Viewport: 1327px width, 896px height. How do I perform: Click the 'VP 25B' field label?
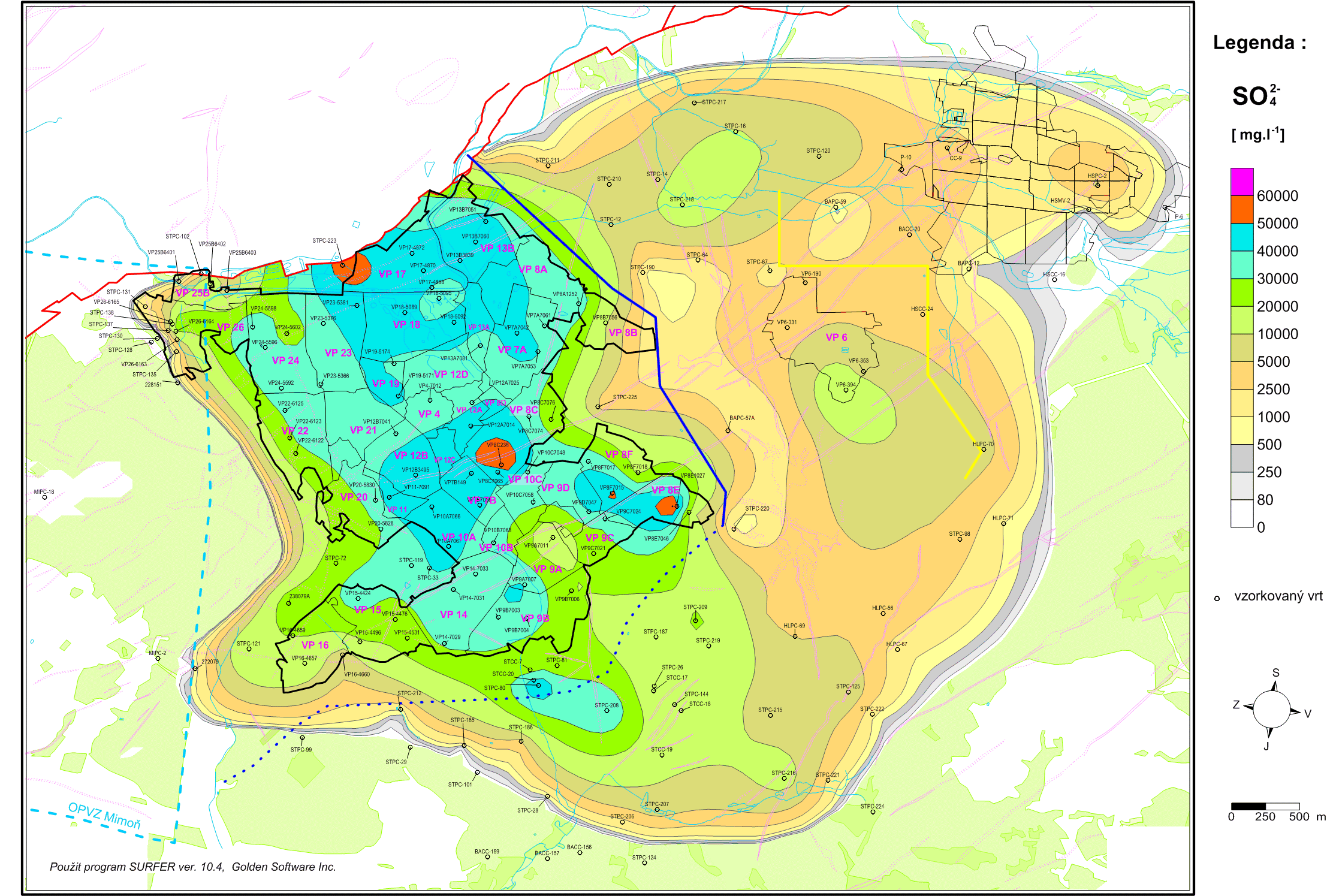coord(192,292)
